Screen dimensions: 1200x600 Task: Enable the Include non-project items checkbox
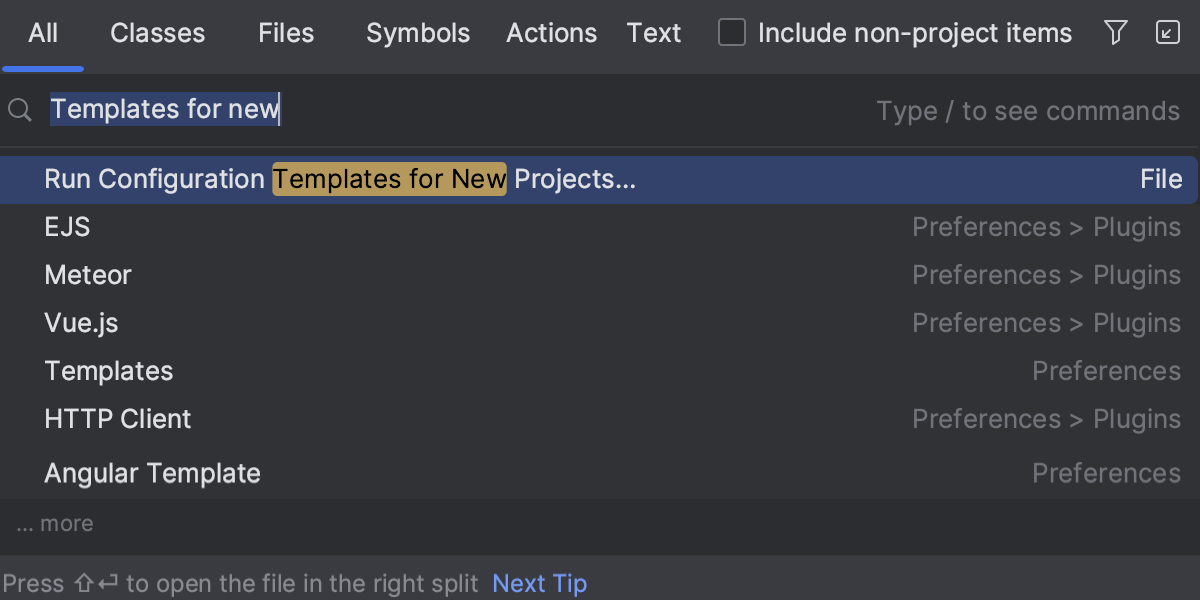click(732, 32)
